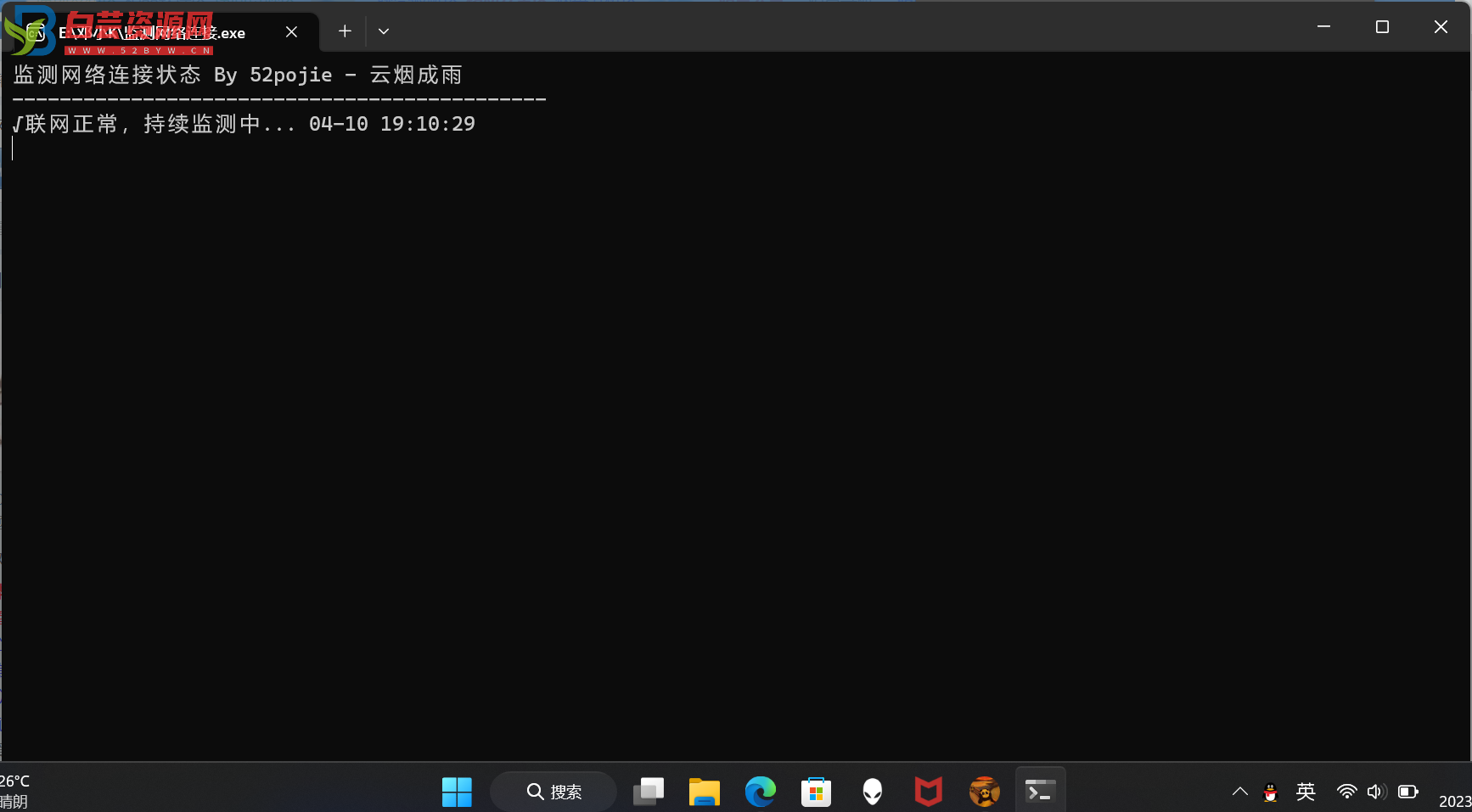Switch input language via 英 indicator
The height and width of the screenshot is (812, 1472).
[1306, 792]
